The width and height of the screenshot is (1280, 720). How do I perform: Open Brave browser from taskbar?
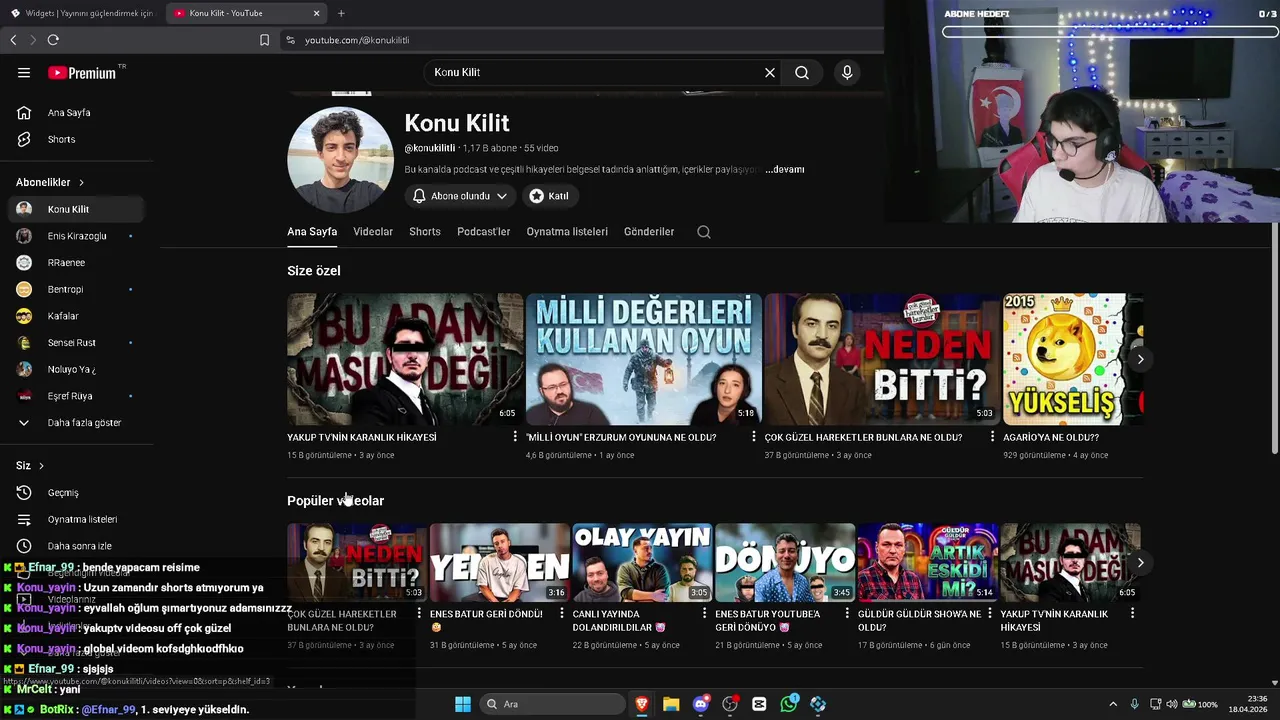642,704
